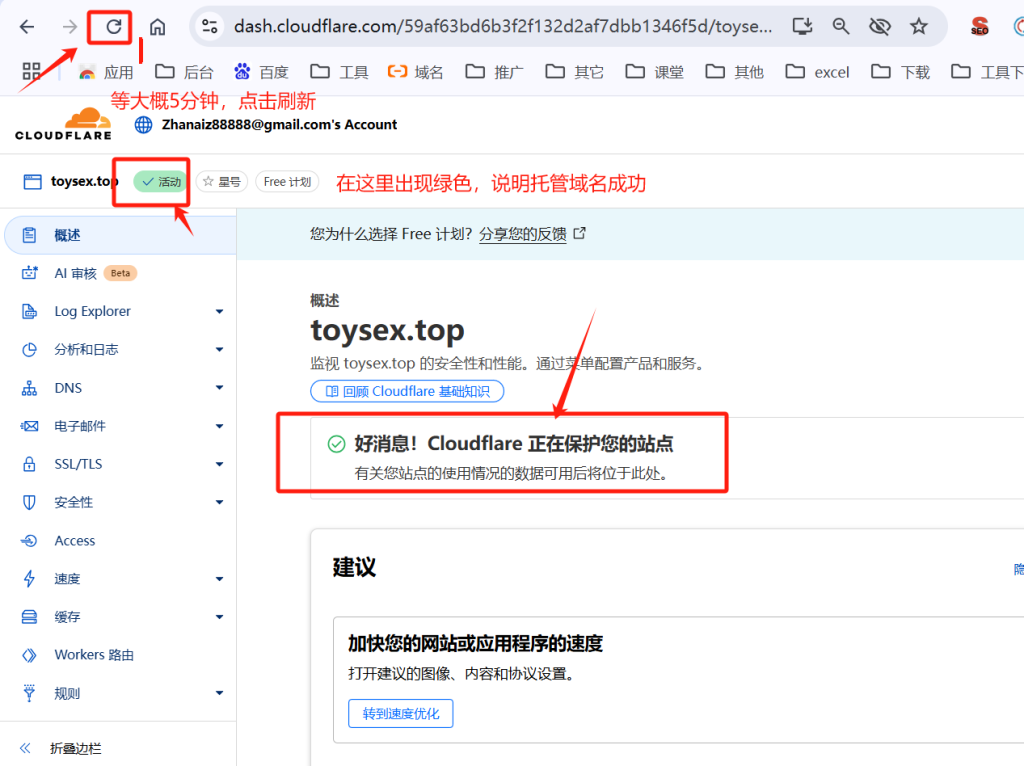Click the 安全性 shield icon
Screen dimensions: 1024x766
pos(29,502)
